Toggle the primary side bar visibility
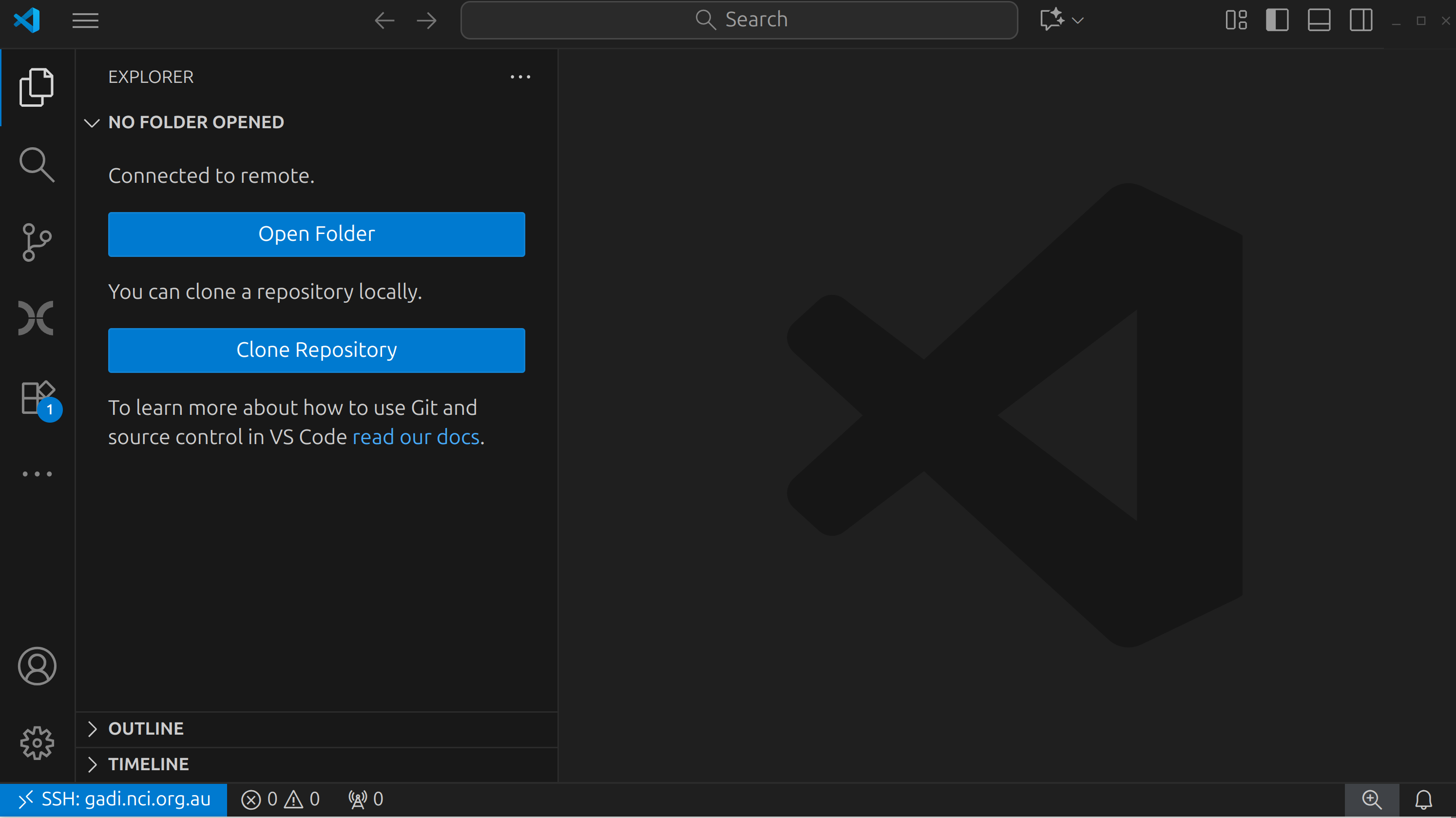 coord(1277,20)
